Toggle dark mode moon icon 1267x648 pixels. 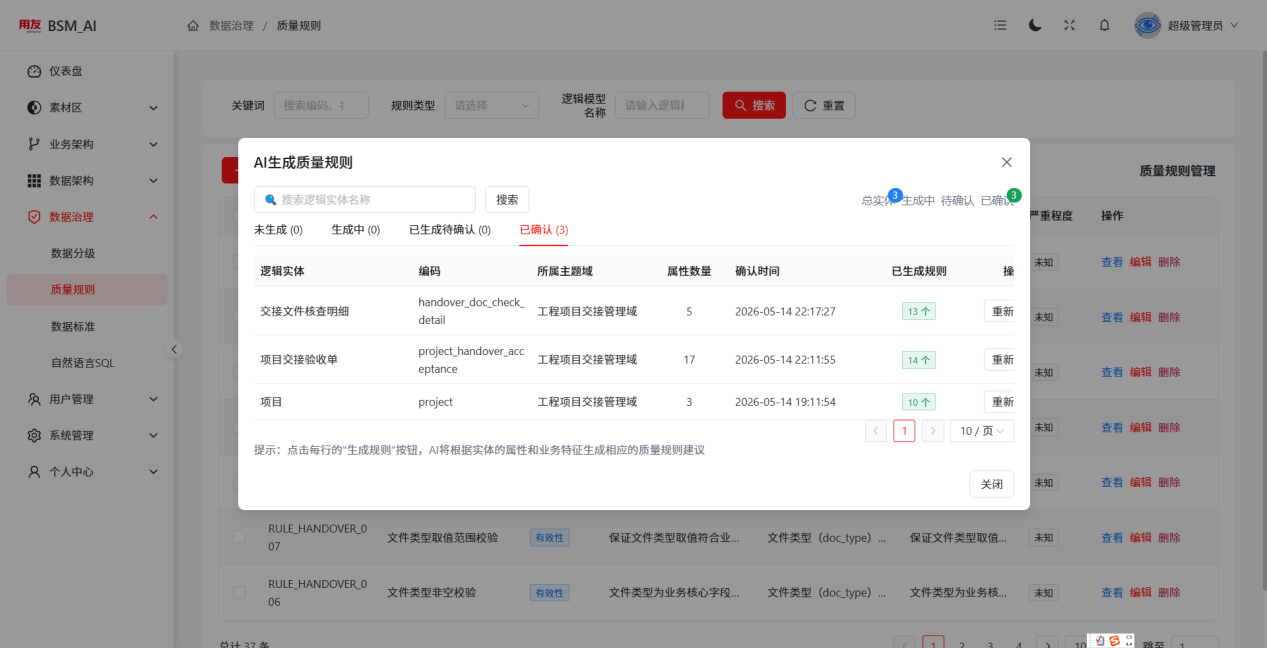tap(1035, 25)
